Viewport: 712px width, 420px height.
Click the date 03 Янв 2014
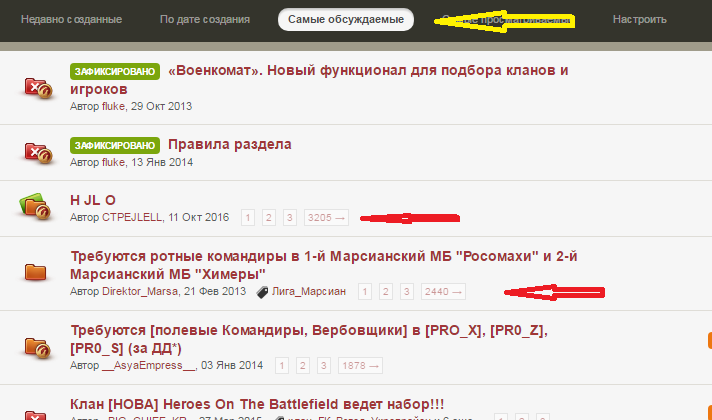[232, 366]
